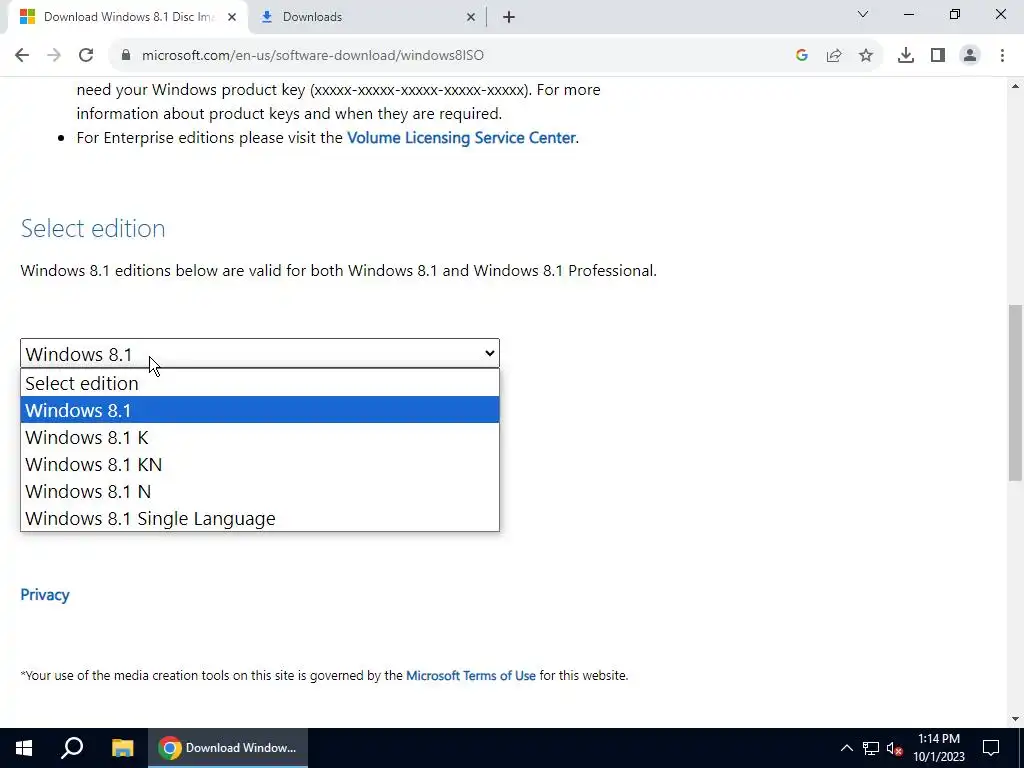Close the Downloads tab
The height and width of the screenshot is (768, 1024).
470,17
